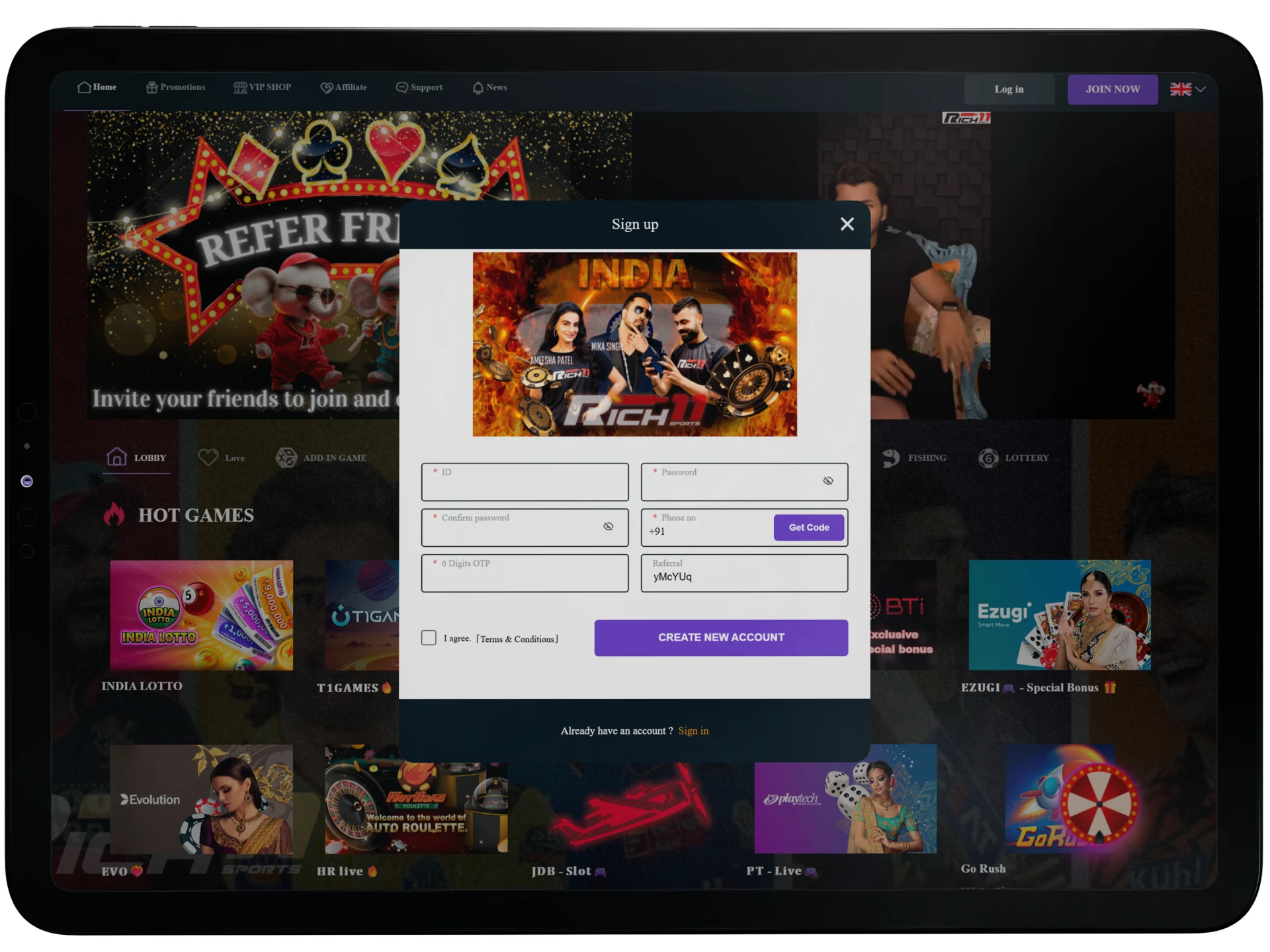Click the Log in button
Screen dimensions: 1270x952
pos(1009,89)
